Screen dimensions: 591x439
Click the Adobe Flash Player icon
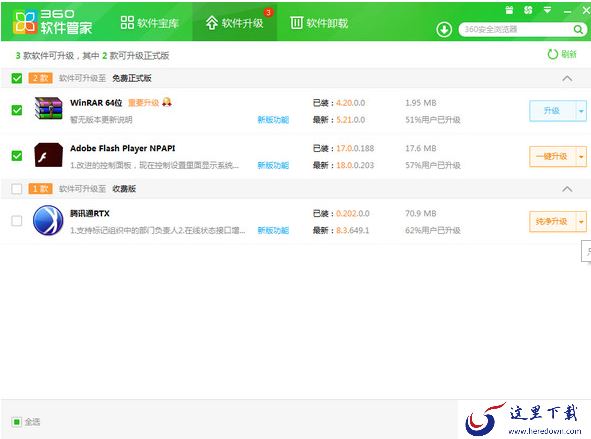tap(48, 155)
